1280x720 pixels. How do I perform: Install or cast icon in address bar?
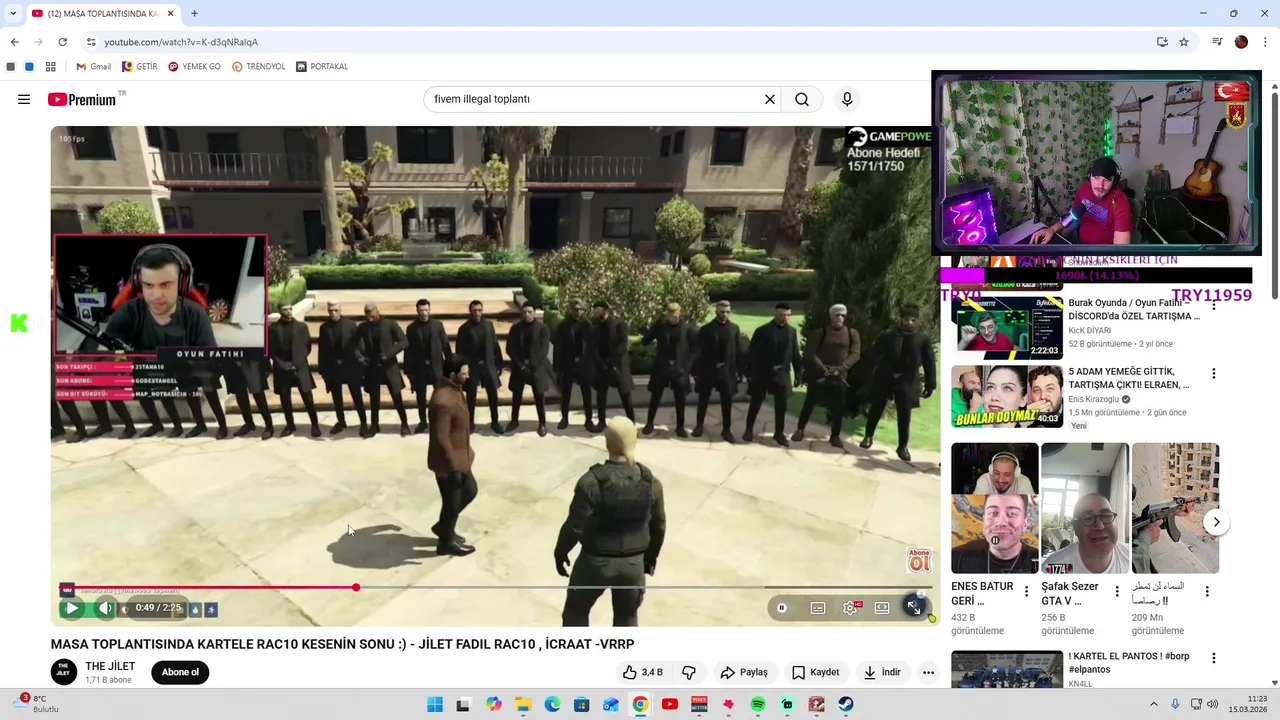(1162, 42)
